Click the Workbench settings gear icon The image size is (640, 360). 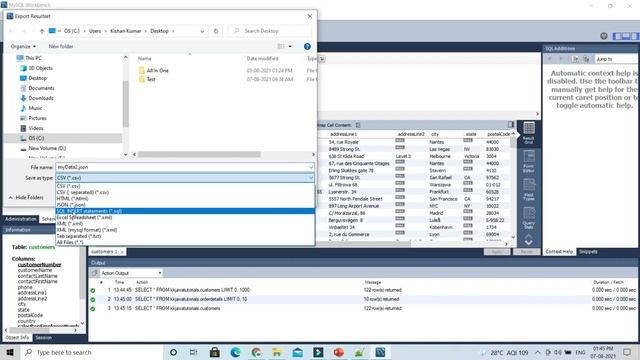[x=604, y=36]
